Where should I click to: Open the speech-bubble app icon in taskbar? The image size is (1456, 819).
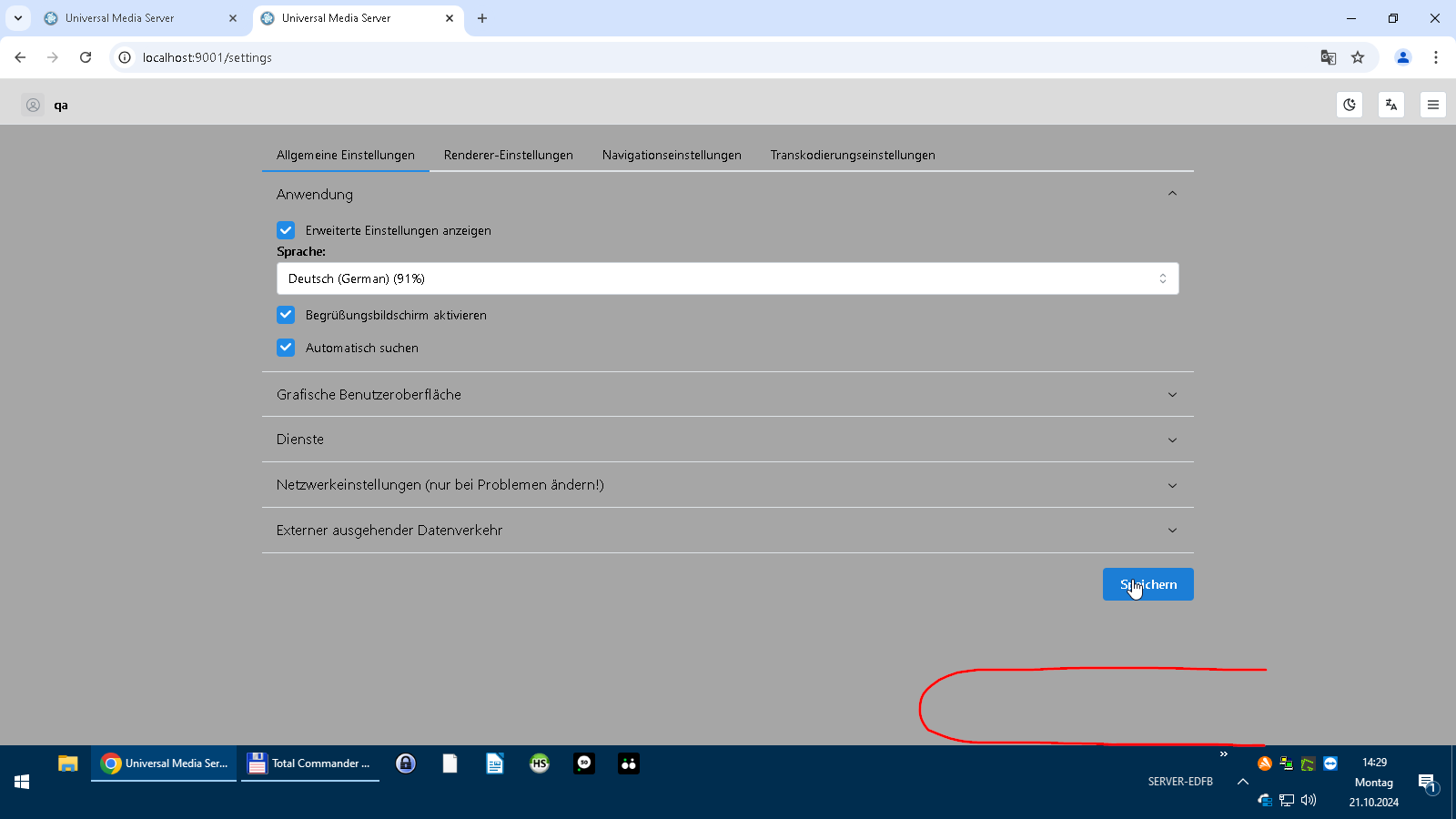tap(584, 763)
